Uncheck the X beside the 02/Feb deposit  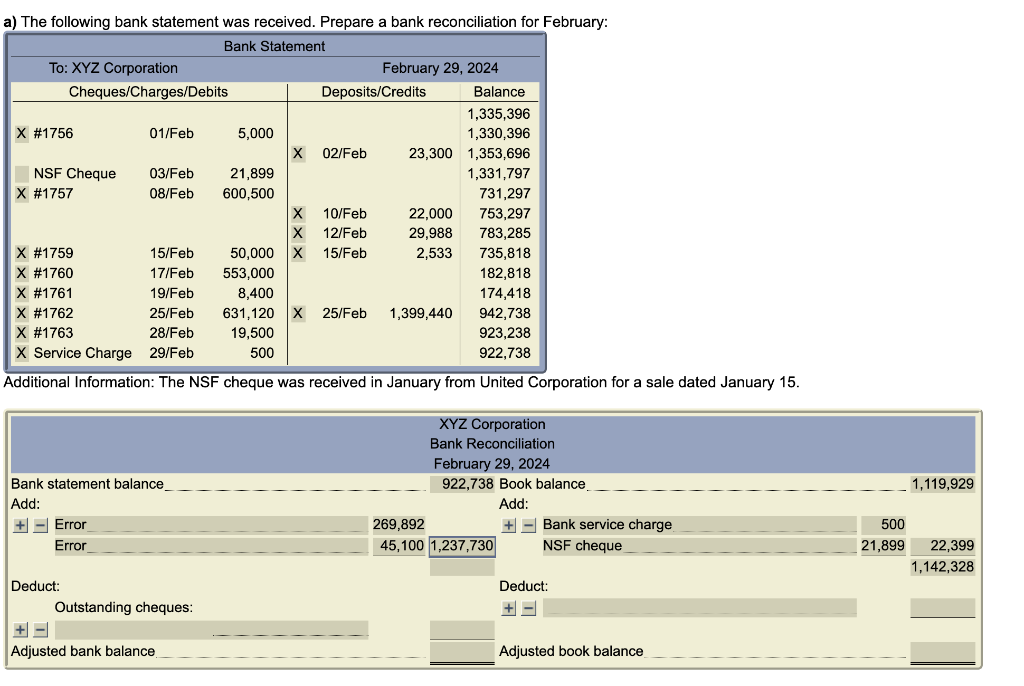click(296, 153)
